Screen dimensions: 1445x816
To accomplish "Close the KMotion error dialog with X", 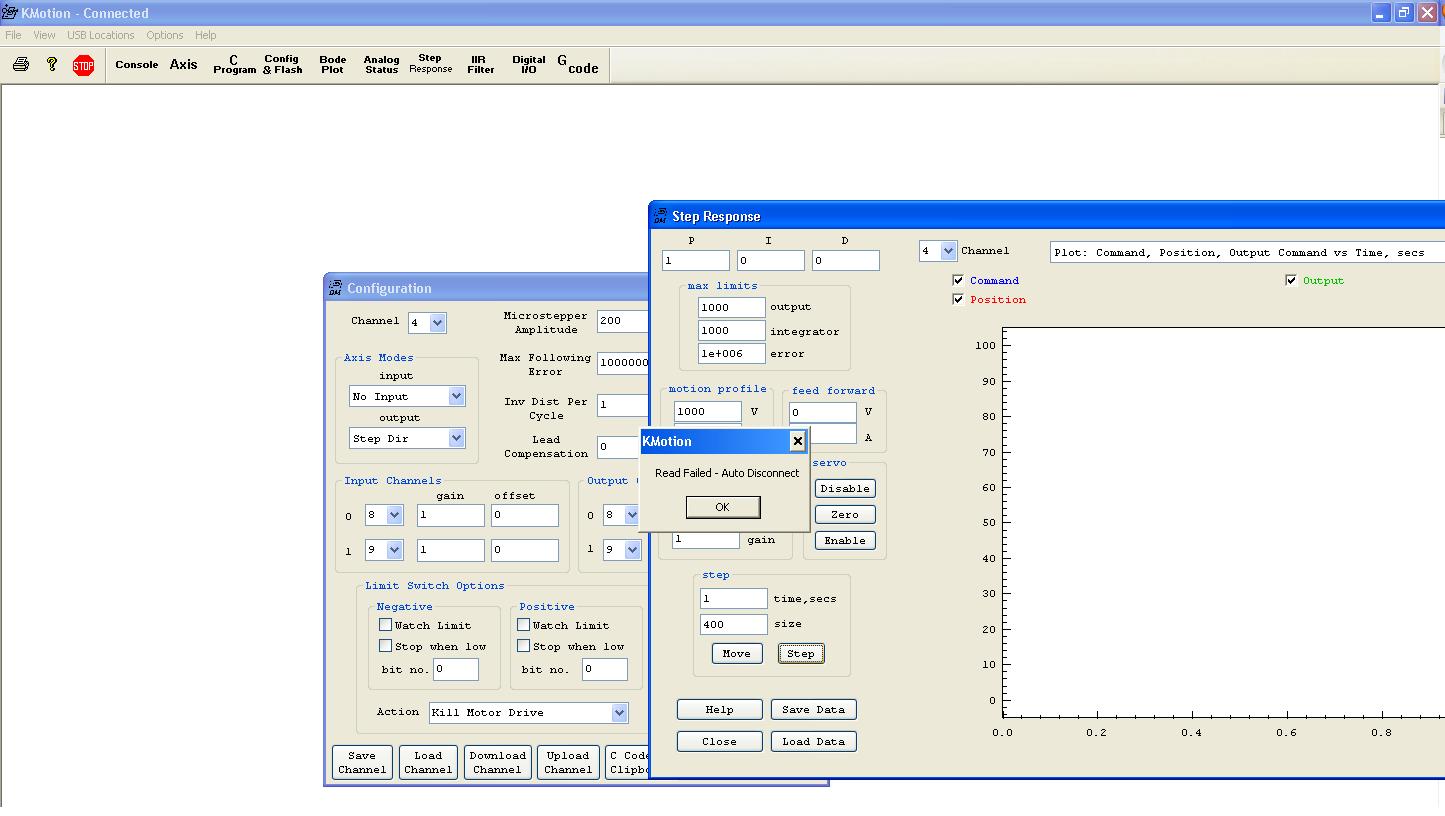I will [797, 441].
